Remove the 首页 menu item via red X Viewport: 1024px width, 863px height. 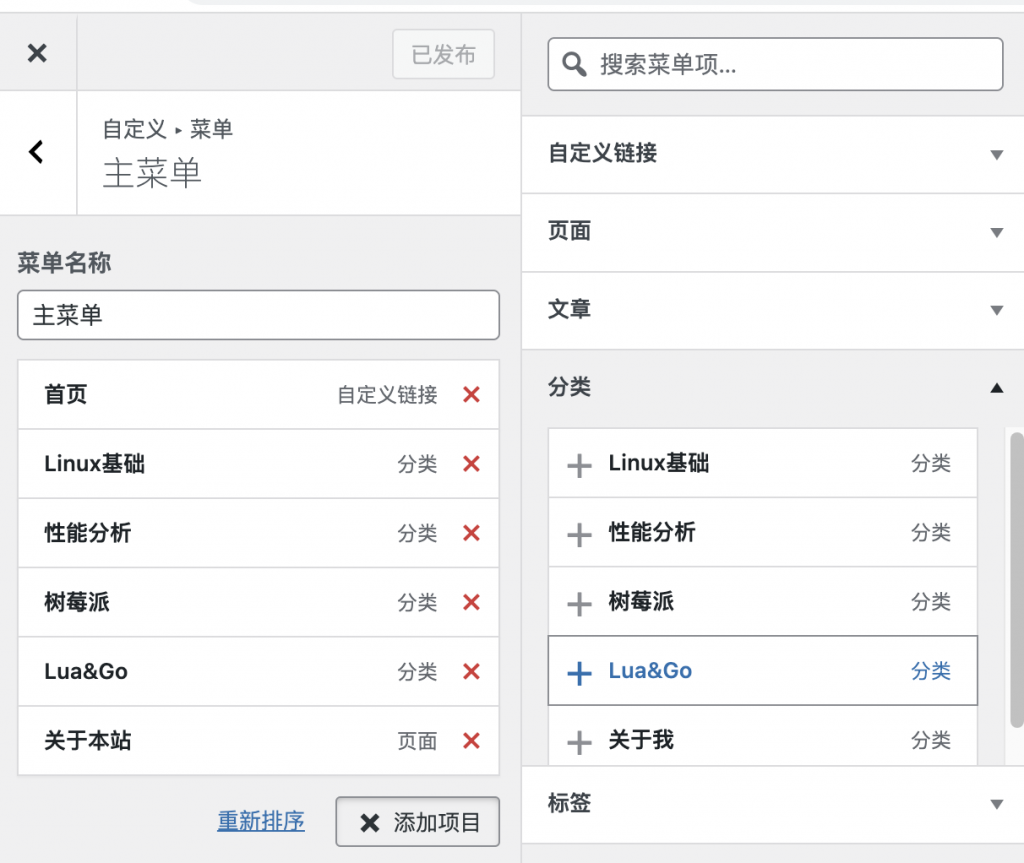[471, 395]
